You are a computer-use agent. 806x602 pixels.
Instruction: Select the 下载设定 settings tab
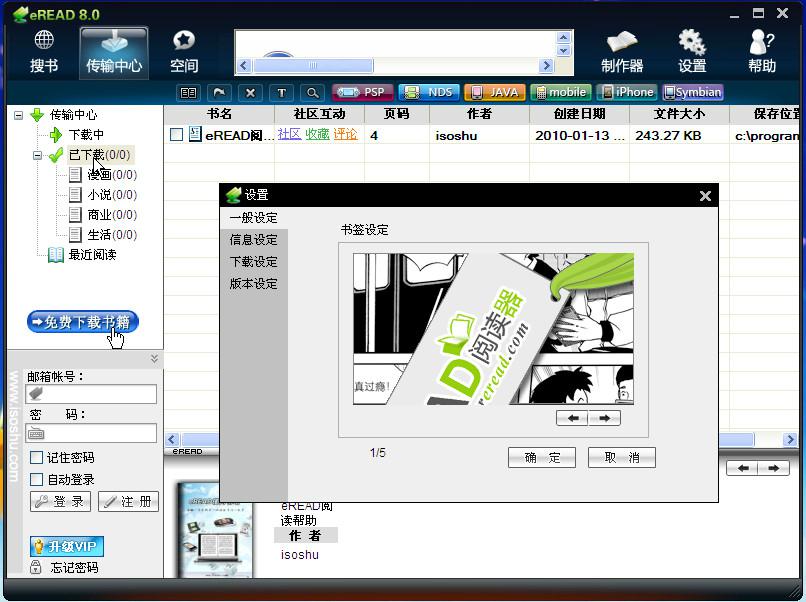pos(253,262)
